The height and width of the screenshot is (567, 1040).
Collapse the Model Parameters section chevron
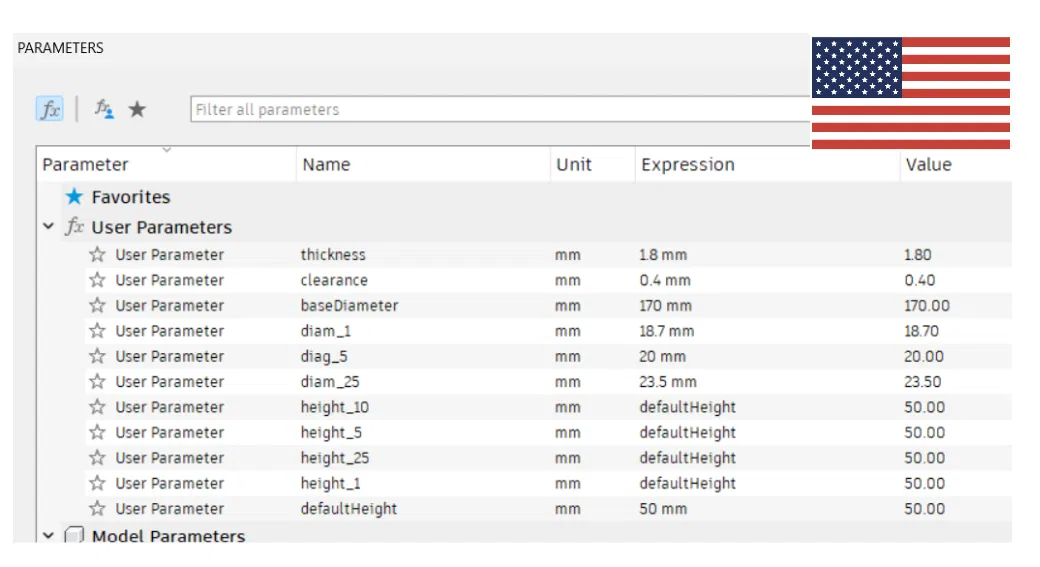click(x=48, y=536)
